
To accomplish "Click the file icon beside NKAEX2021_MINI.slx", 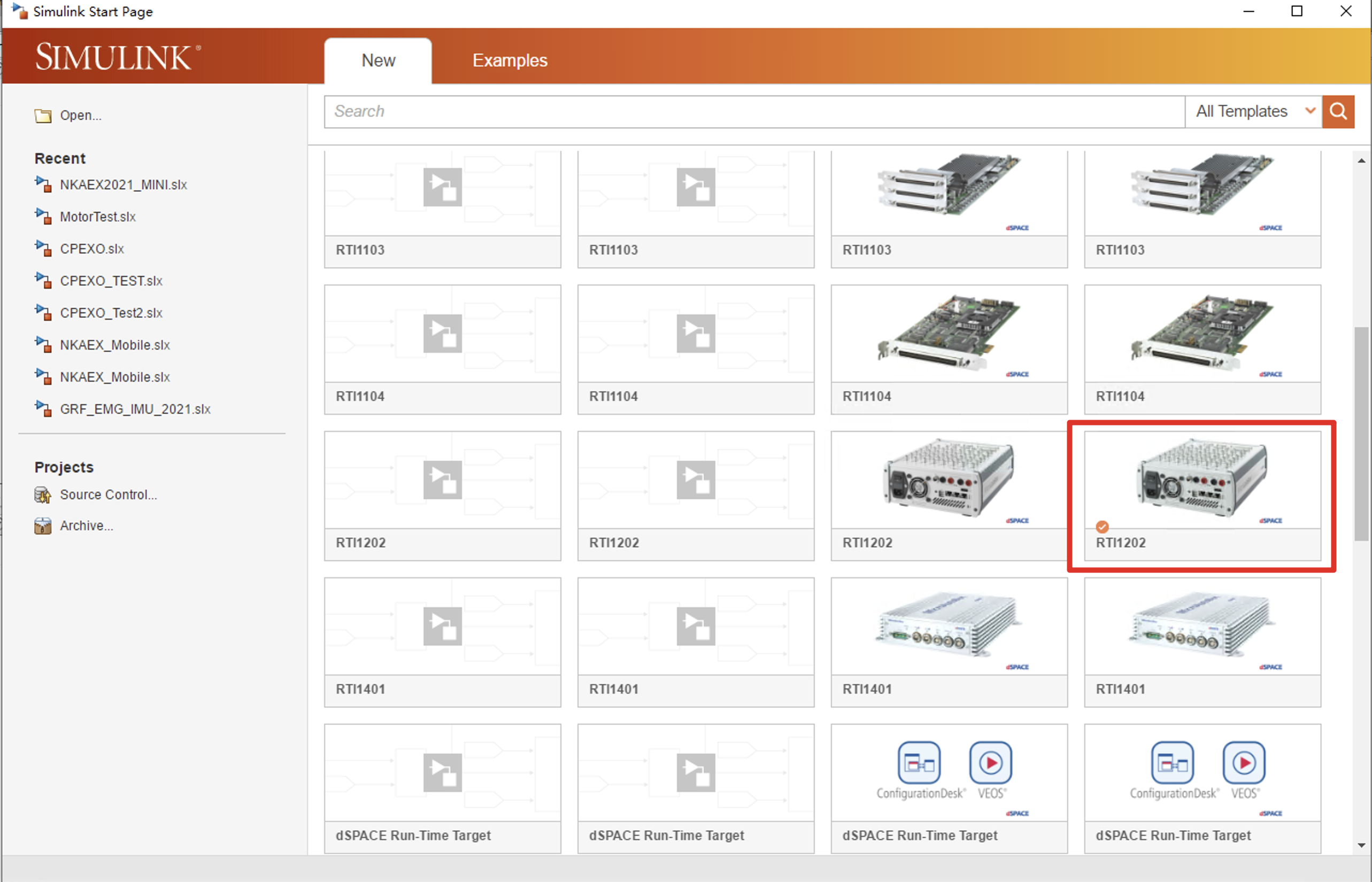I will [x=43, y=184].
